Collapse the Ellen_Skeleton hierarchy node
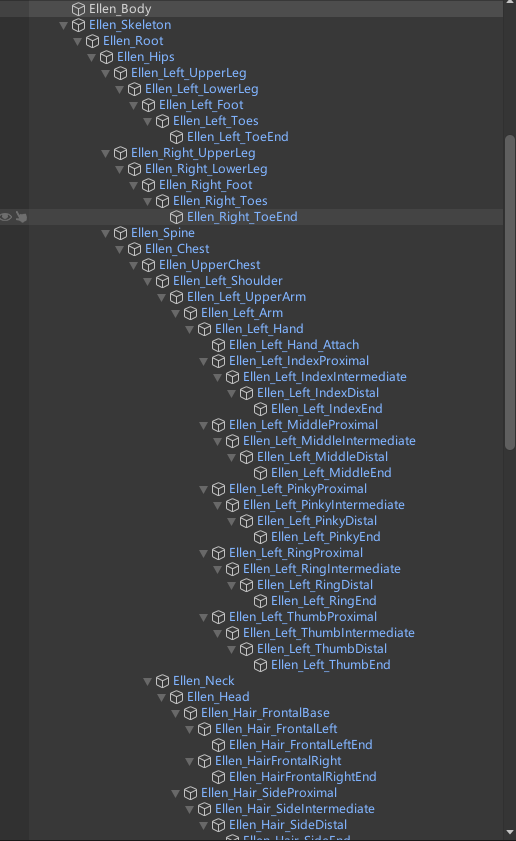 tap(63, 25)
